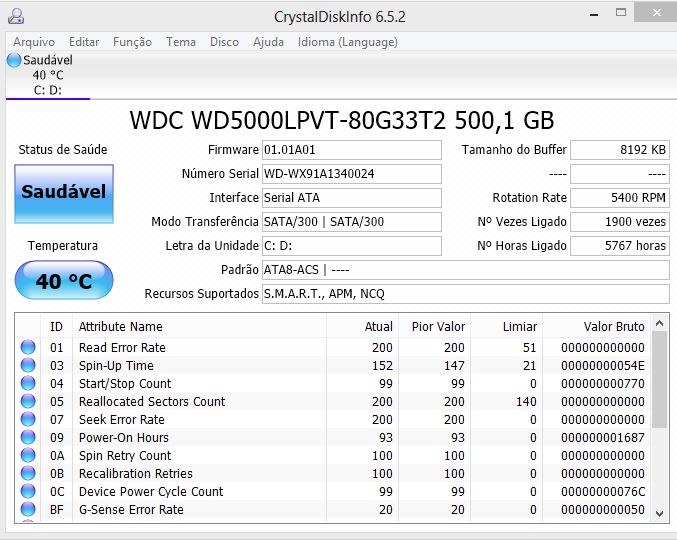Screen dimensions: 677x540
Task: Click raw value 000000001687
Action: point(603,437)
